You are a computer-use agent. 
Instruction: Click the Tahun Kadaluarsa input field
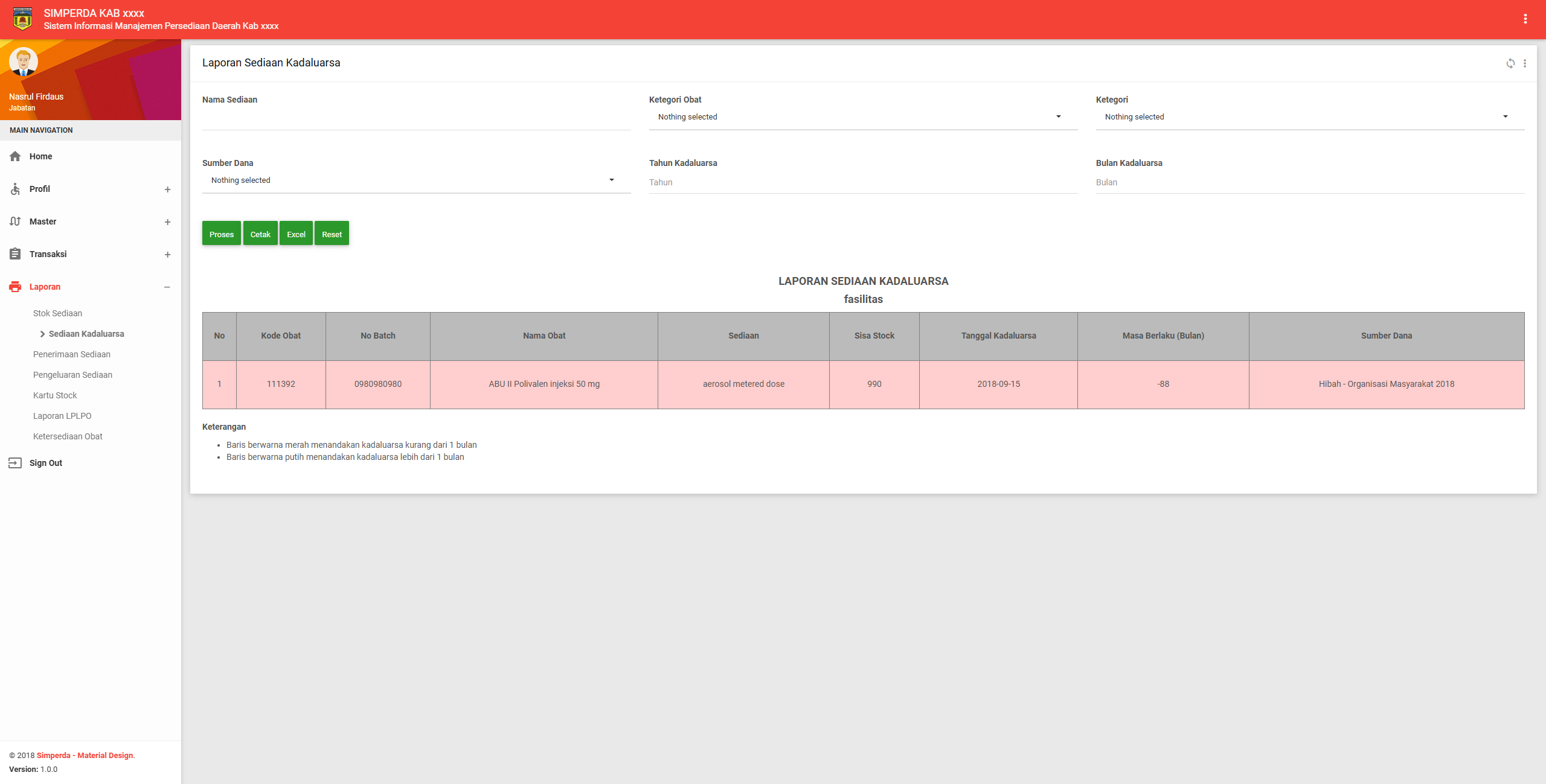(862, 182)
